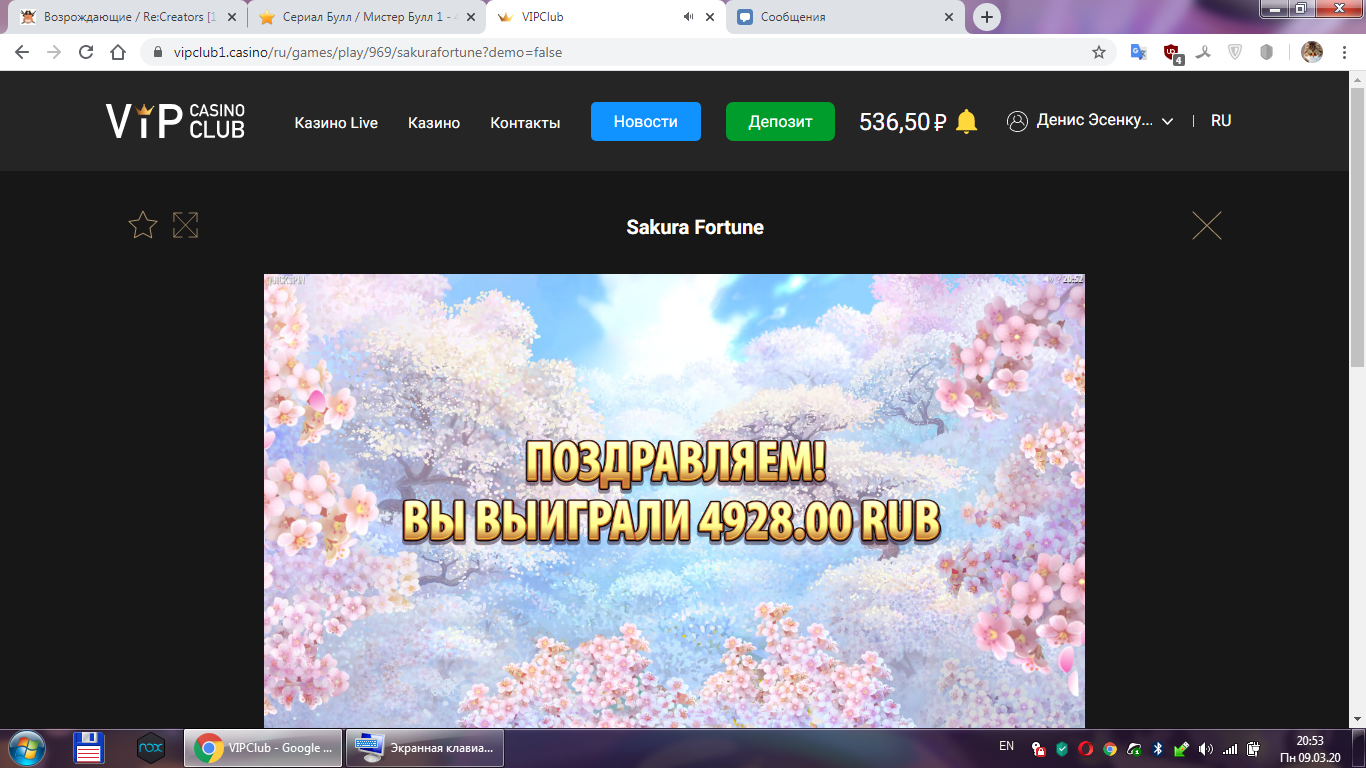Switch to the Возрождающие / Re:Creators tab

(x=126, y=17)
